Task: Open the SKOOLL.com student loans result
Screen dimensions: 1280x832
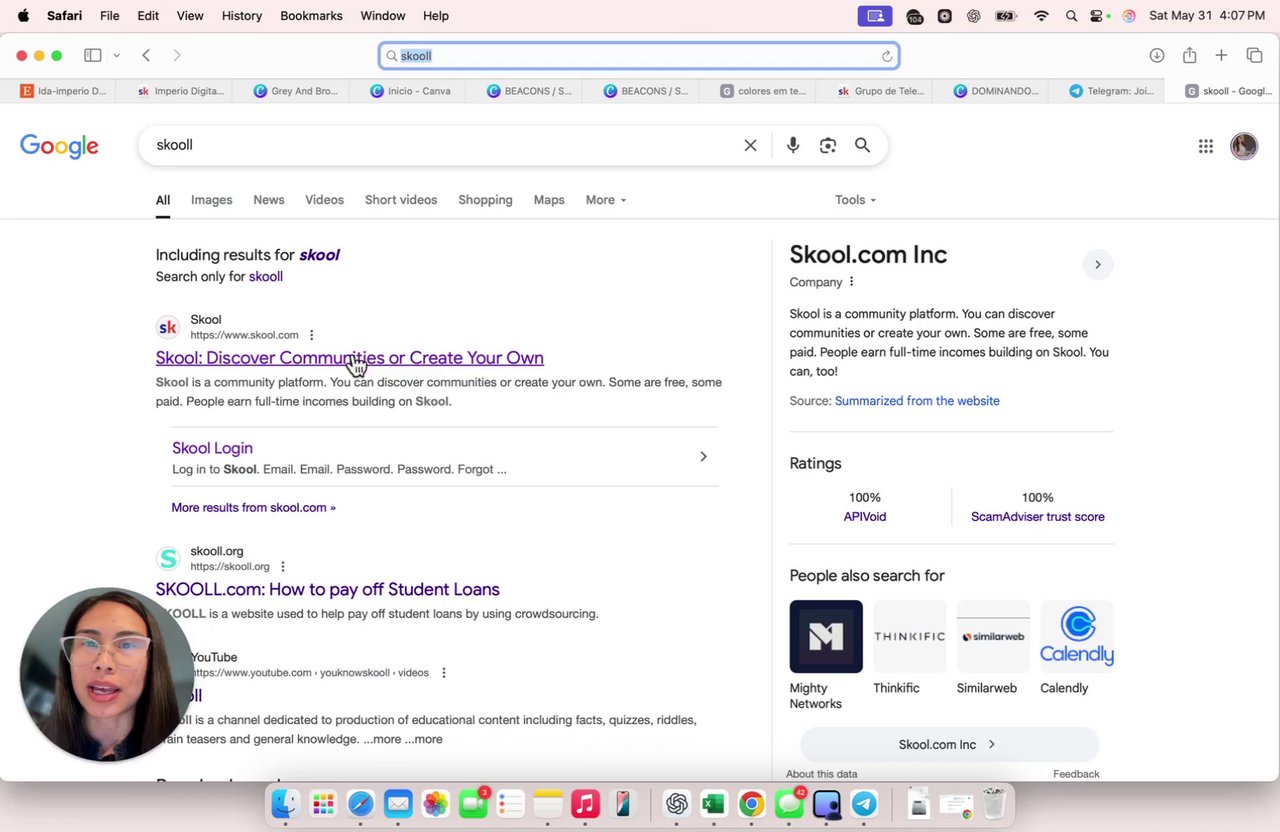Action: point(328,590)
